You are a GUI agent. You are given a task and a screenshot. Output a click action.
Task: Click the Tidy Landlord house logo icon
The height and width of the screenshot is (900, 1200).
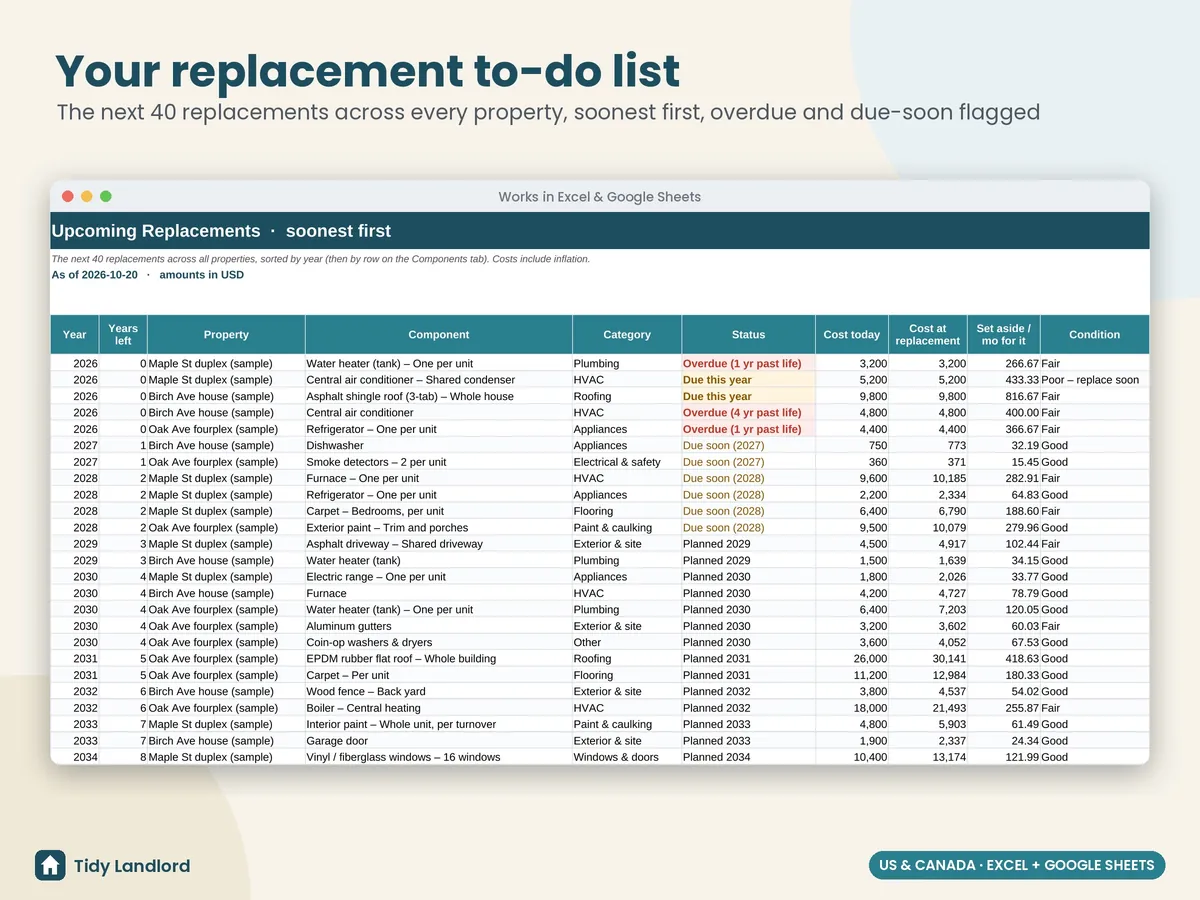click(50, 865)
